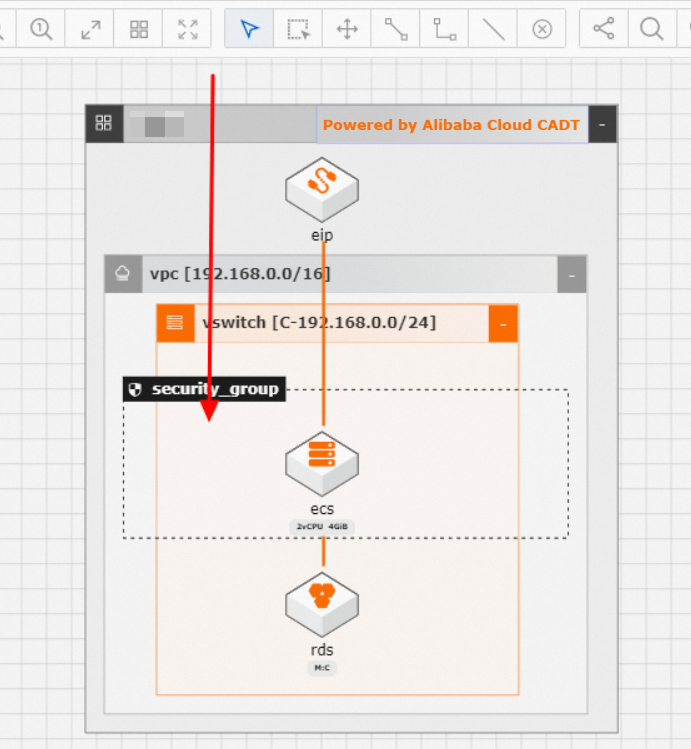Image resolution: width=691 pixels, height=749 pixels.
Task: Click the search magnifier in toolbar
Action: pyautogui.click(x=652, y=29)
